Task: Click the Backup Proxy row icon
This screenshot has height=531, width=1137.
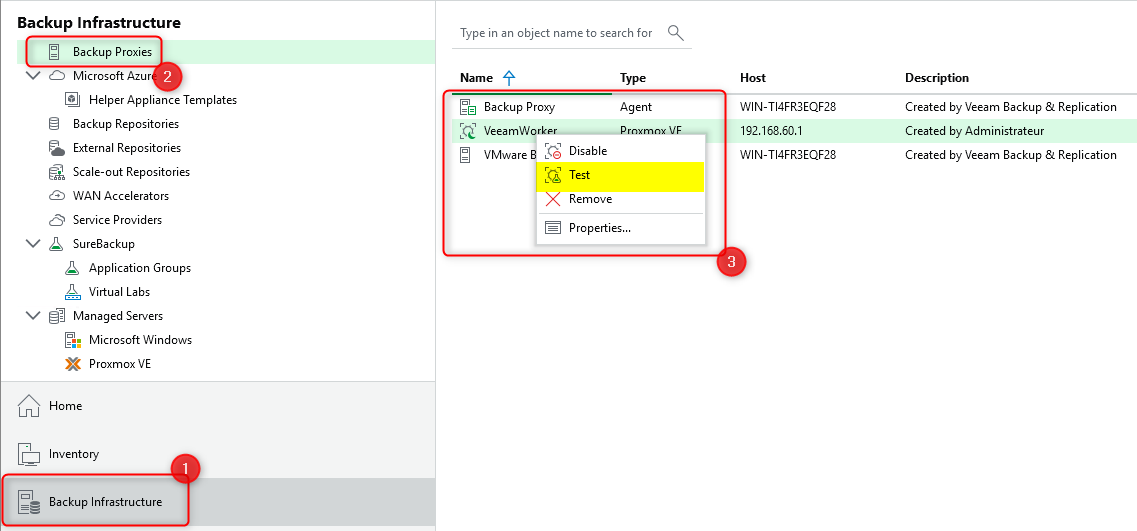Action: click(468, 107)
